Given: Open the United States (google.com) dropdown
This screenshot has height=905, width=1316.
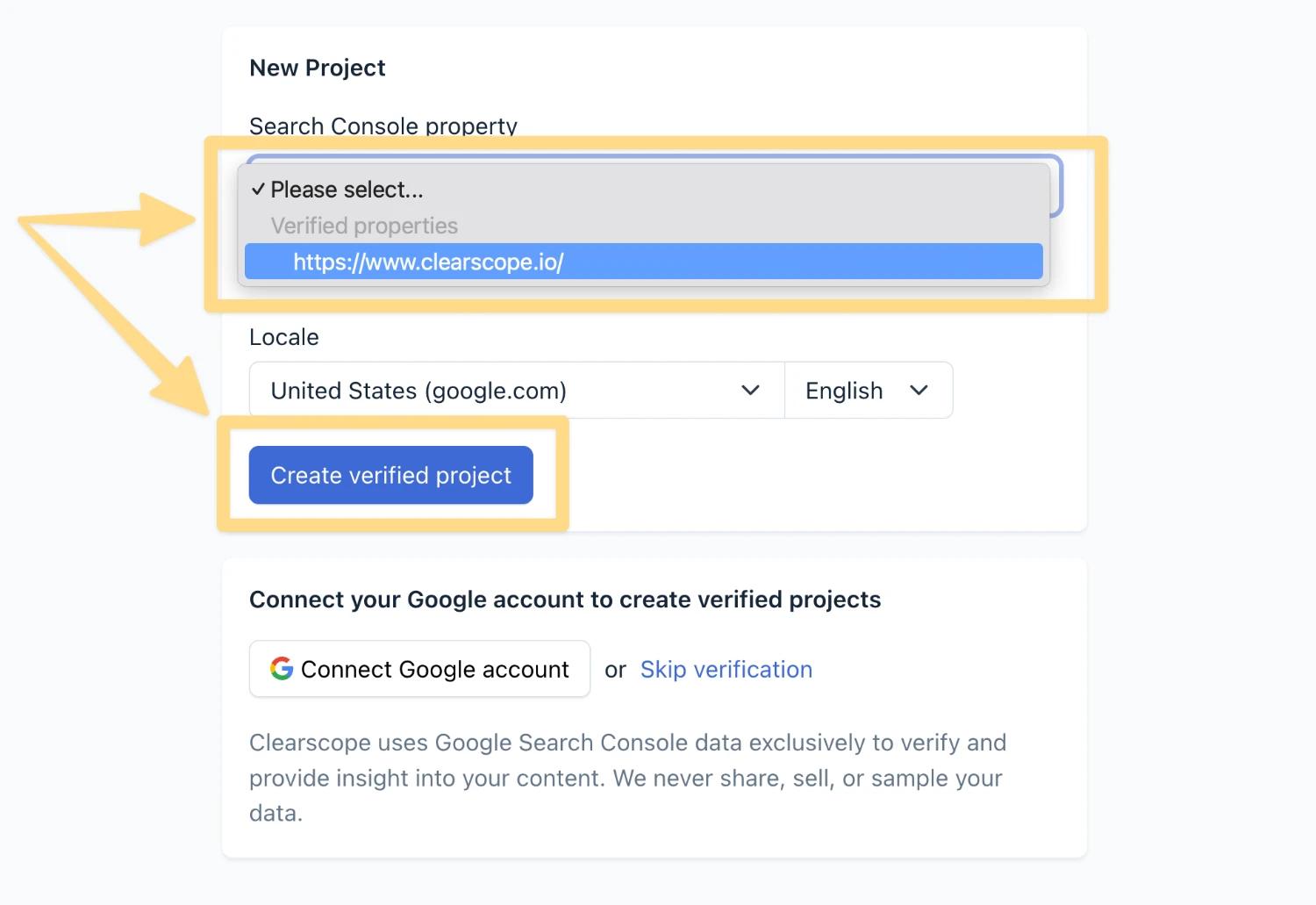Looking at the screenshot, I should pyautogui.click(x=517, y=391).
